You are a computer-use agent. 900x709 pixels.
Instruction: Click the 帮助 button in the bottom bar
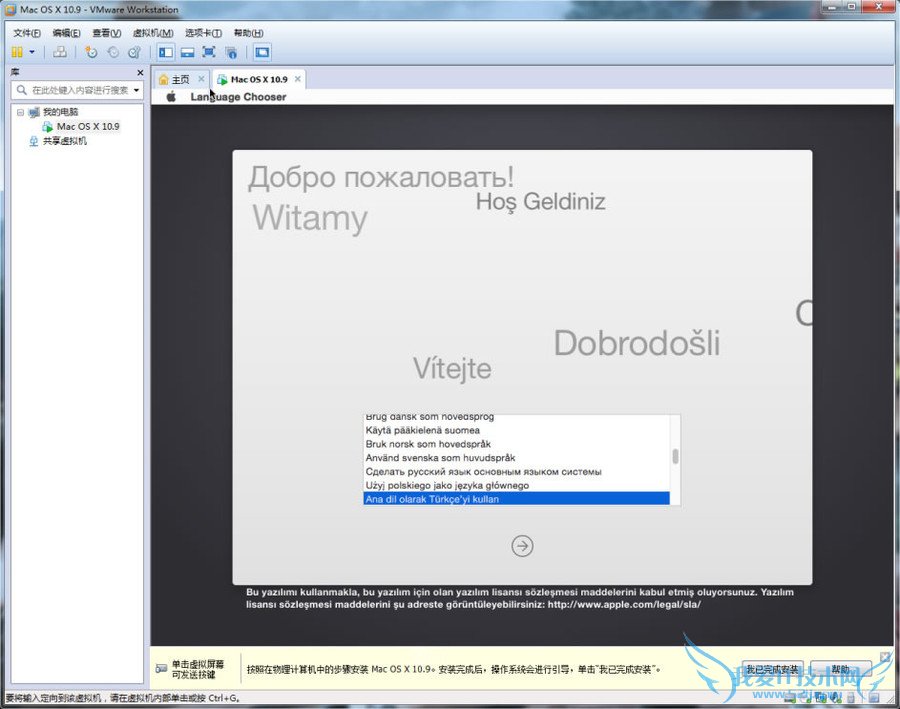pos(840,669)
